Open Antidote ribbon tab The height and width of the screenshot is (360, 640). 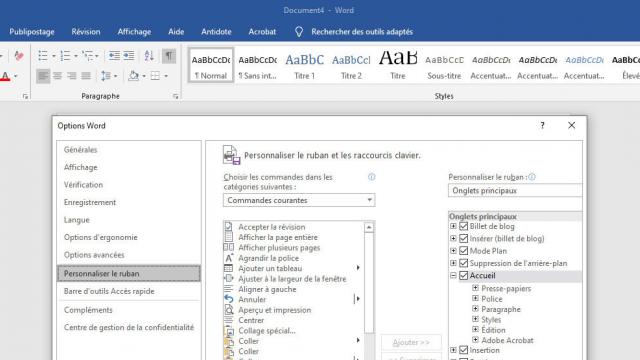point(216,32)
